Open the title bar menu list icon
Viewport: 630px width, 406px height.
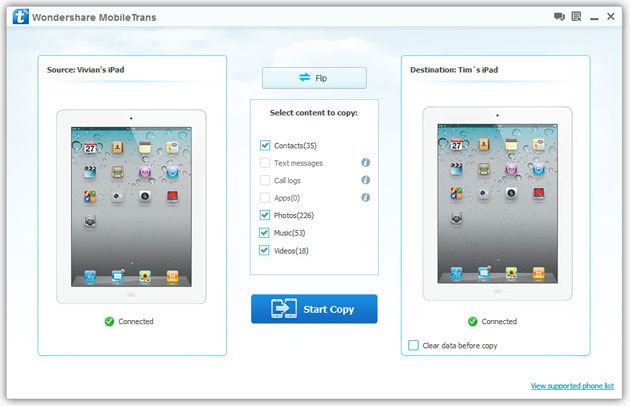tap(576, 16)
